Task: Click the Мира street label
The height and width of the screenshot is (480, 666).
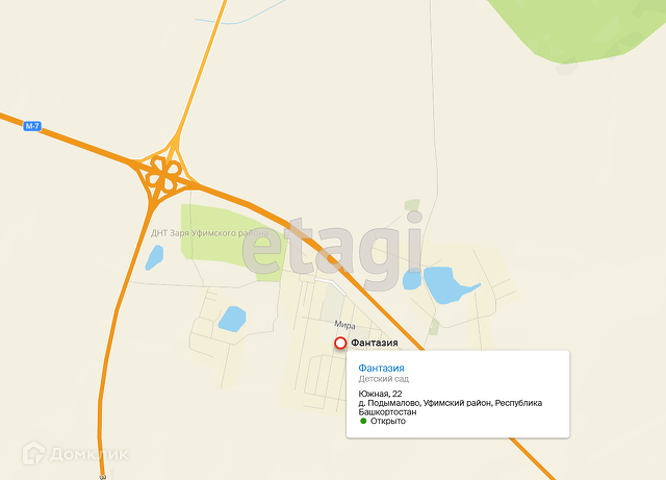Action: tap(345, 325)
